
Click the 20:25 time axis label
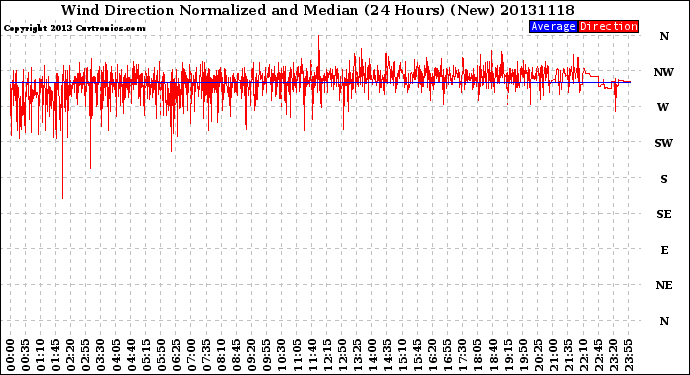(538, 355)
